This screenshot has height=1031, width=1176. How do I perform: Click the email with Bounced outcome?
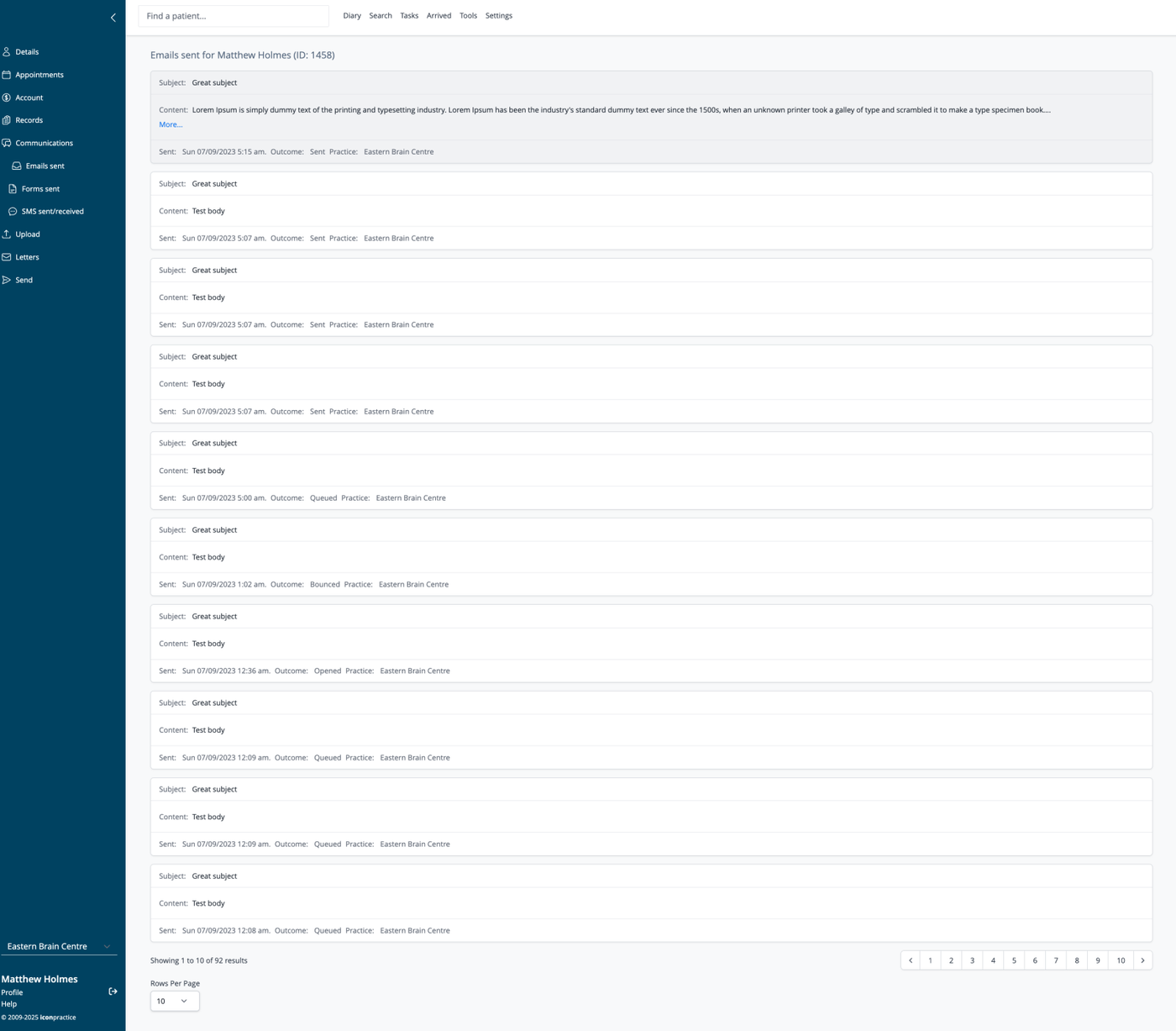651,557
